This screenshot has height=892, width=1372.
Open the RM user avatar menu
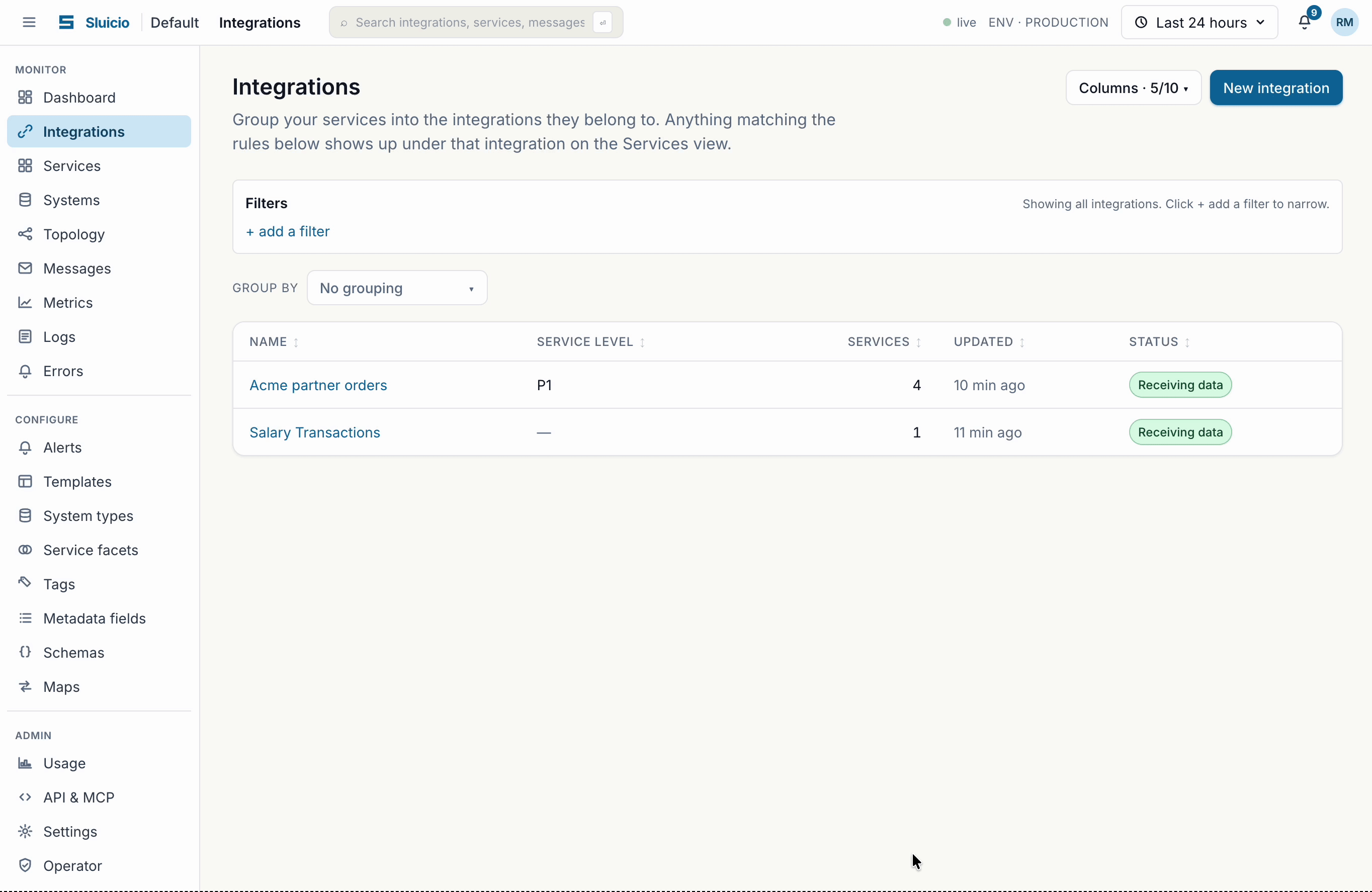pyautogui.click(x=1344, y=23)
